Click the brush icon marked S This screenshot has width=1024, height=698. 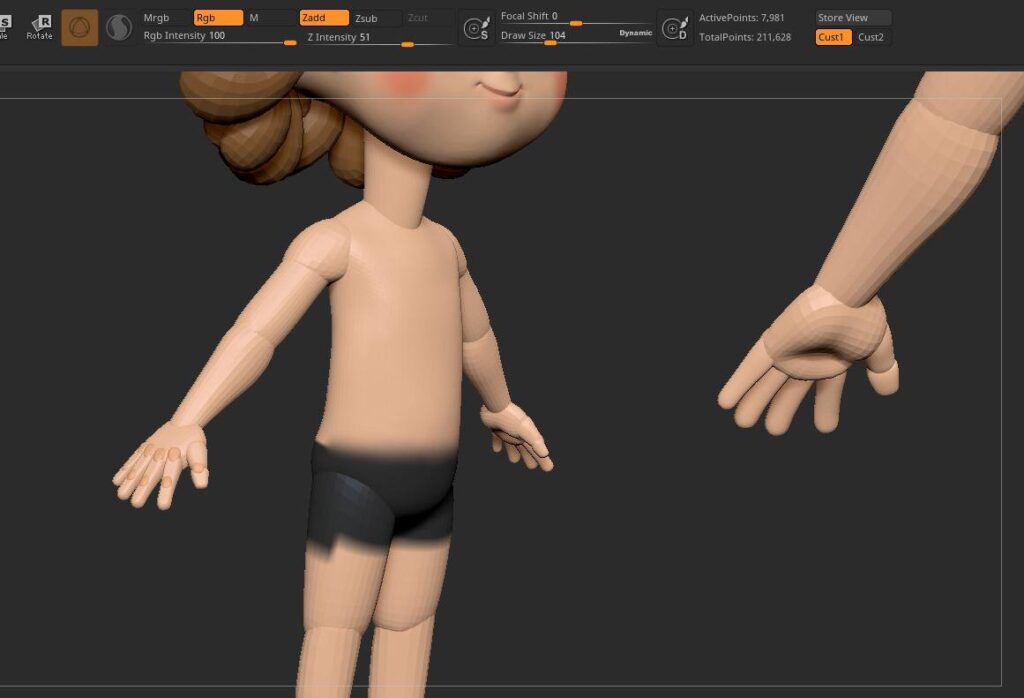tap(477, 29)
